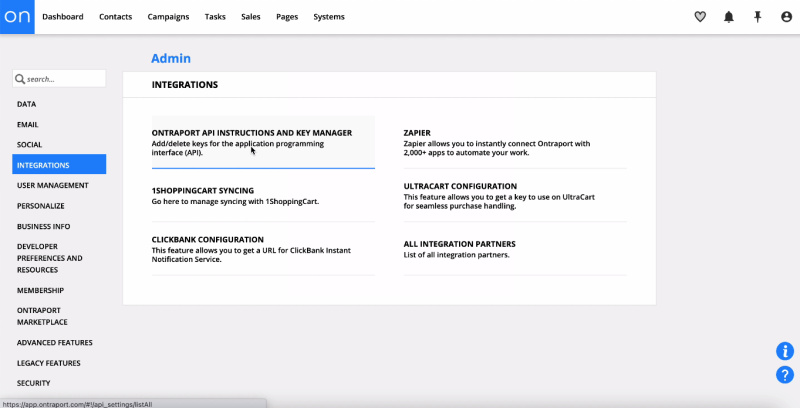
Task: Focus the admin search field
Action: [x=59, y=79]
